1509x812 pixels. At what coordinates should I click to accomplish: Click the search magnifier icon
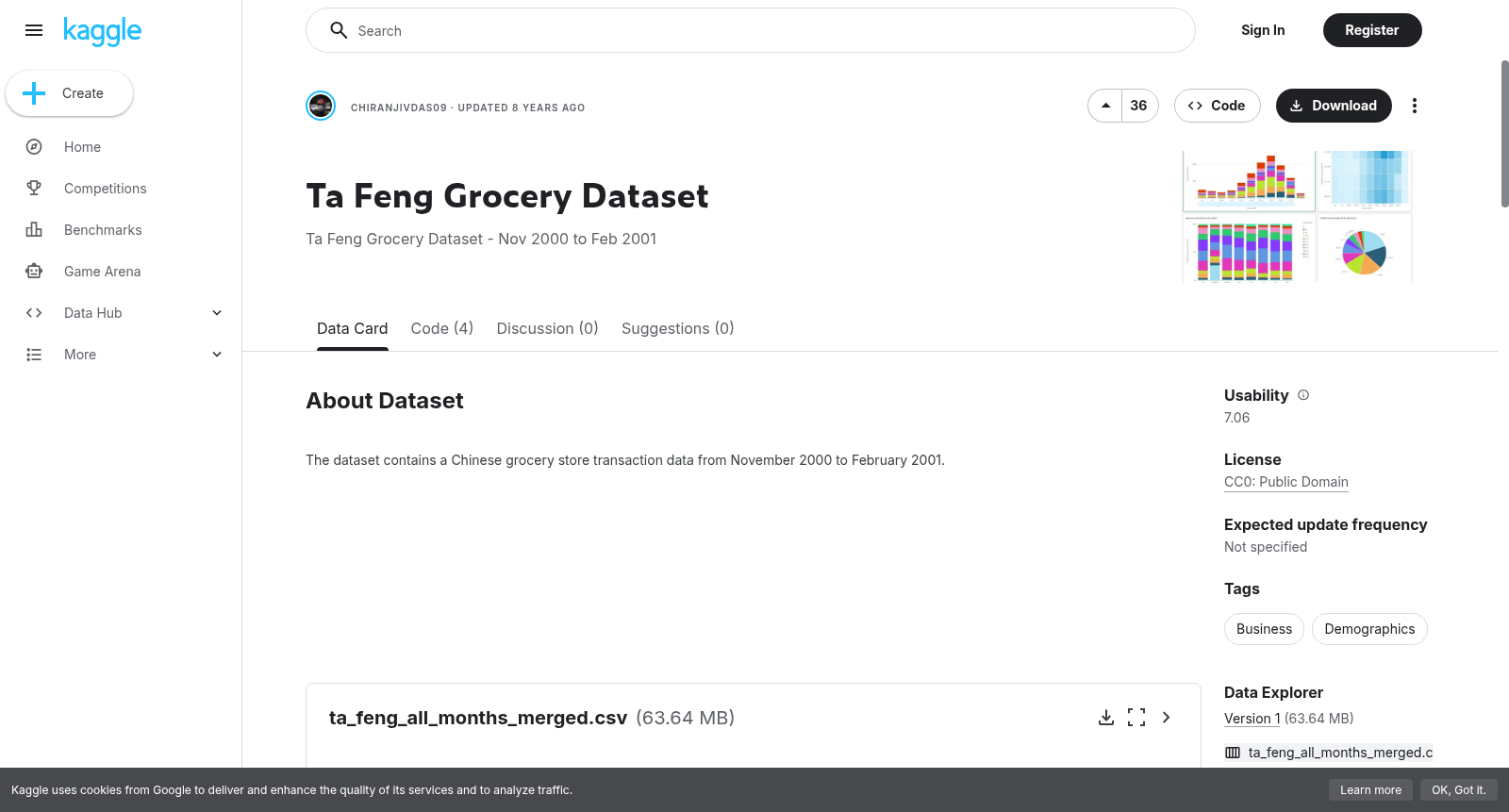pos(339,30)
